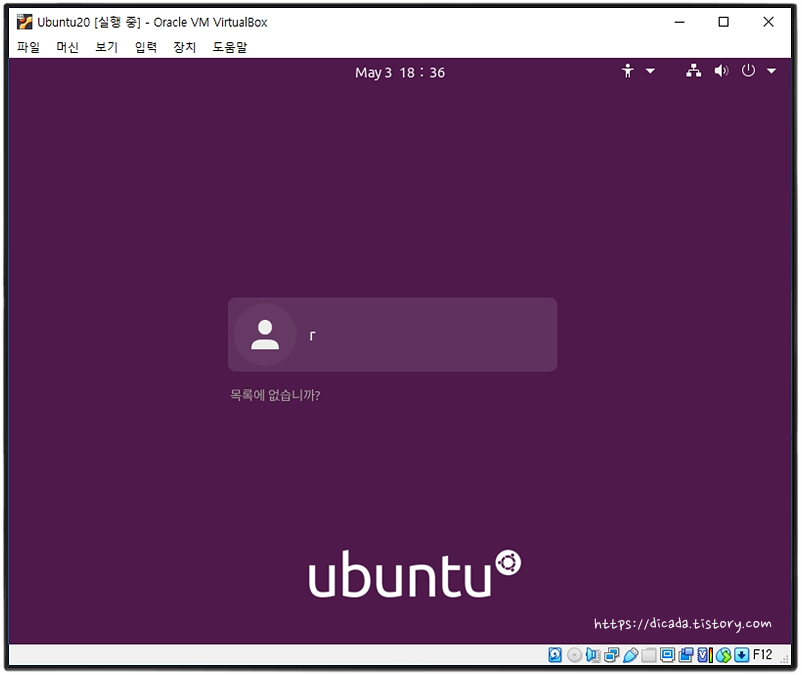Click the optical disc status icon

[x=574, y=655]
